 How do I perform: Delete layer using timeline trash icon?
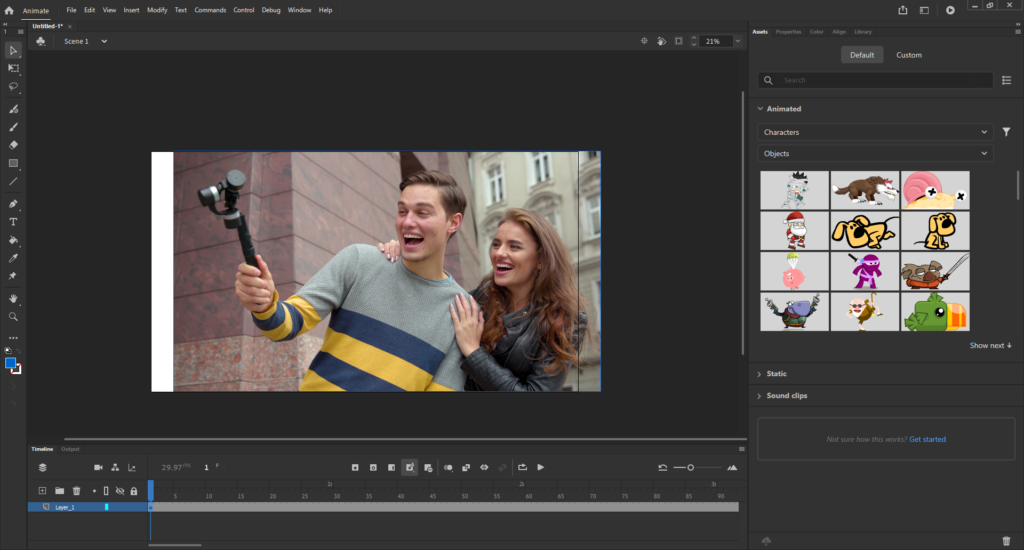click(x=76, y=491)
